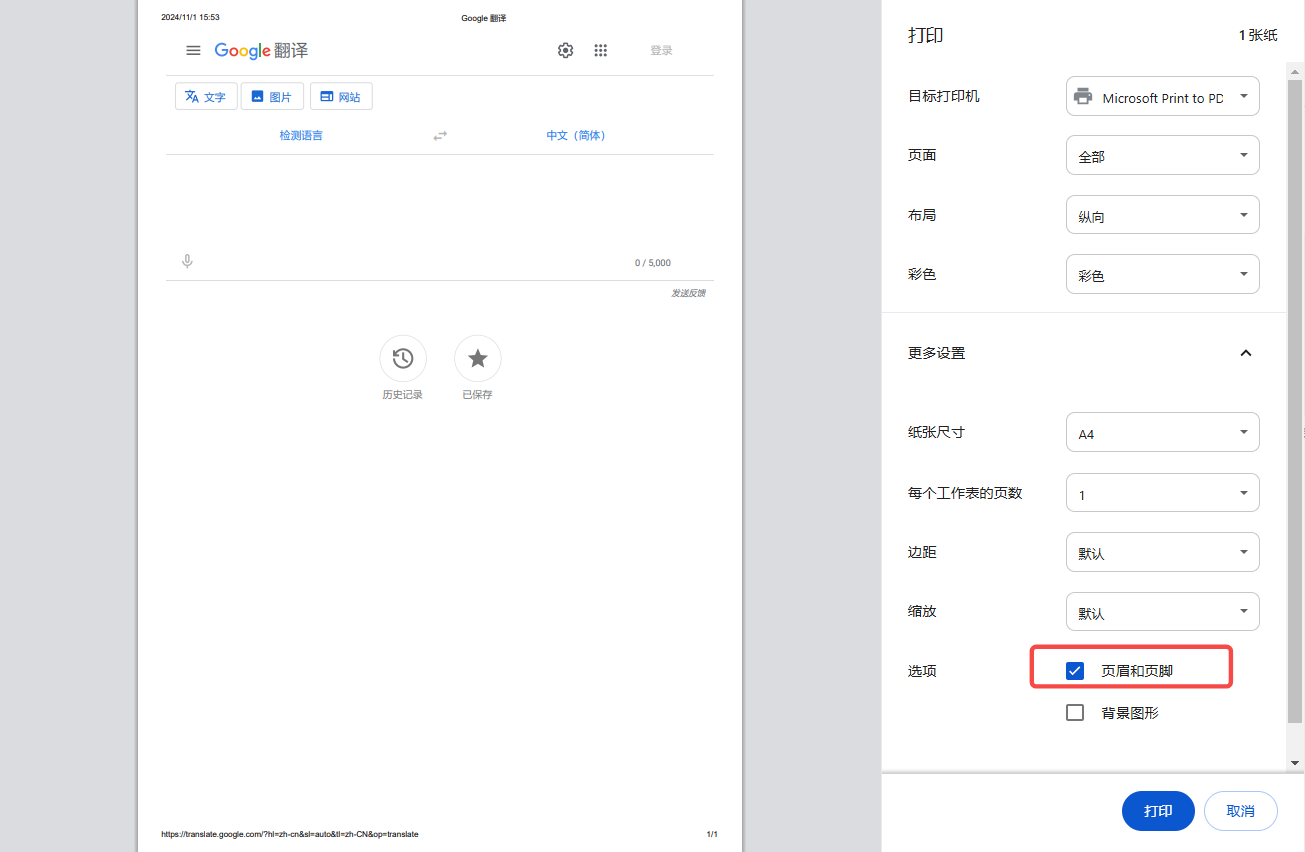Enable the 背景图形 checkbox
The width and height of the screenshot is (1305, 852).
point(1075,713)
